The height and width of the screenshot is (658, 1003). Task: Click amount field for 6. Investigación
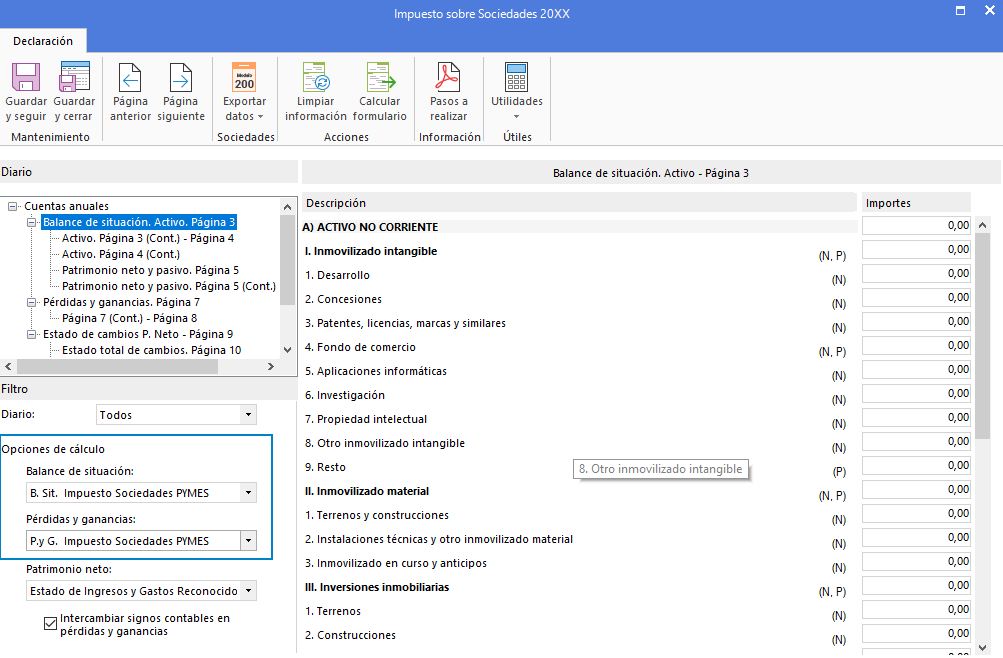tap(916, 393)
